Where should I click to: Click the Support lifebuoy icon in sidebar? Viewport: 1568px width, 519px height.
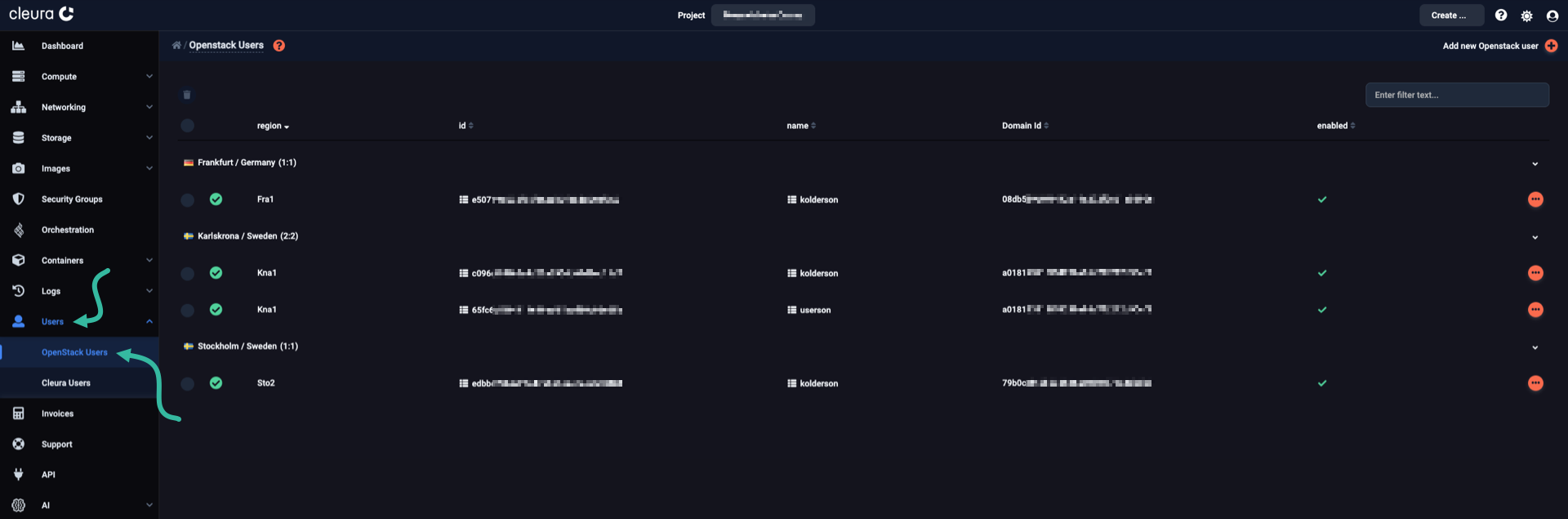click(18, 444)
